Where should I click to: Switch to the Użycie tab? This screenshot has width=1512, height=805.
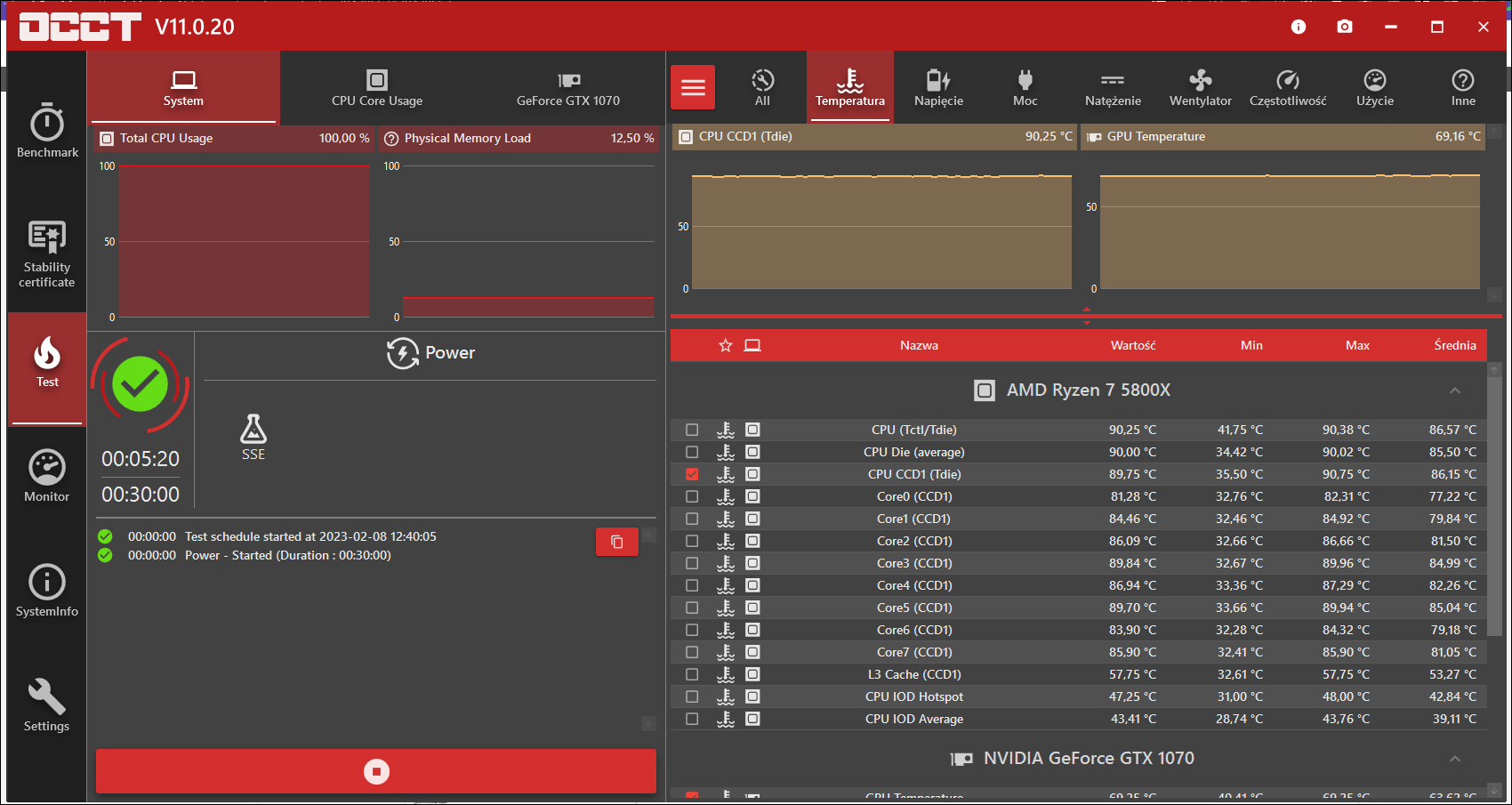click(x=1375, y=87)
